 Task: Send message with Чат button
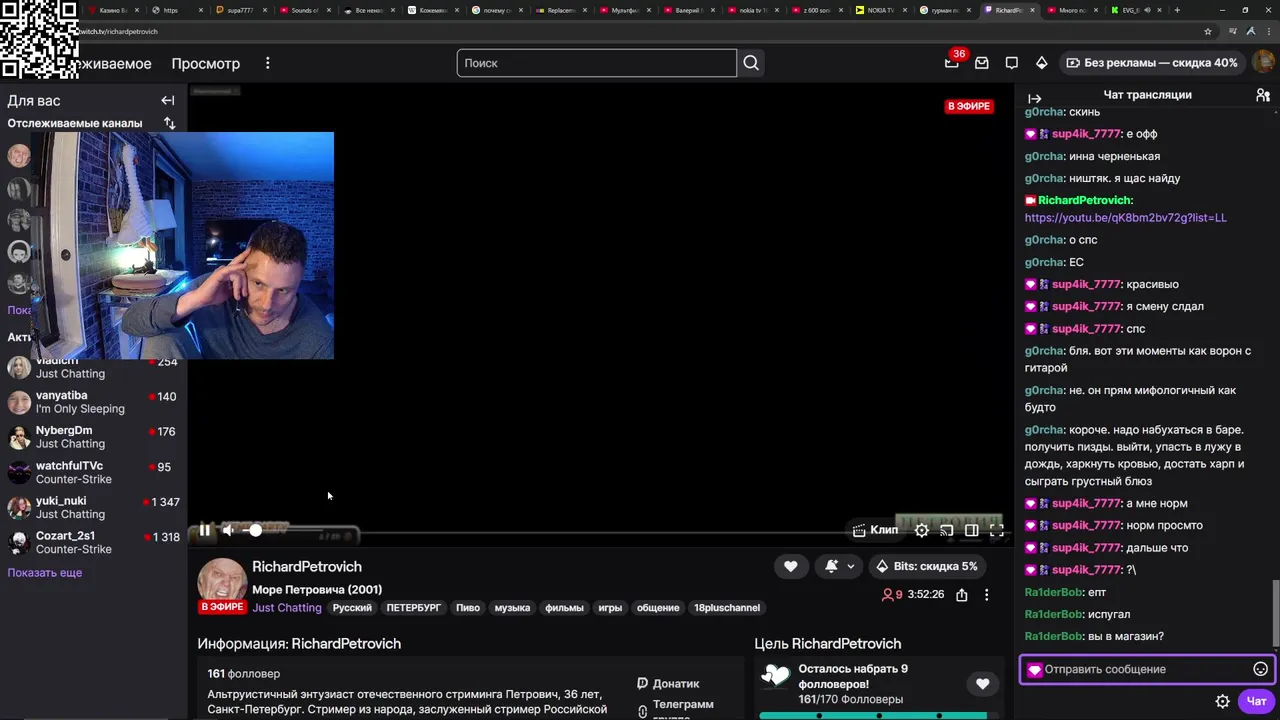1256,701
